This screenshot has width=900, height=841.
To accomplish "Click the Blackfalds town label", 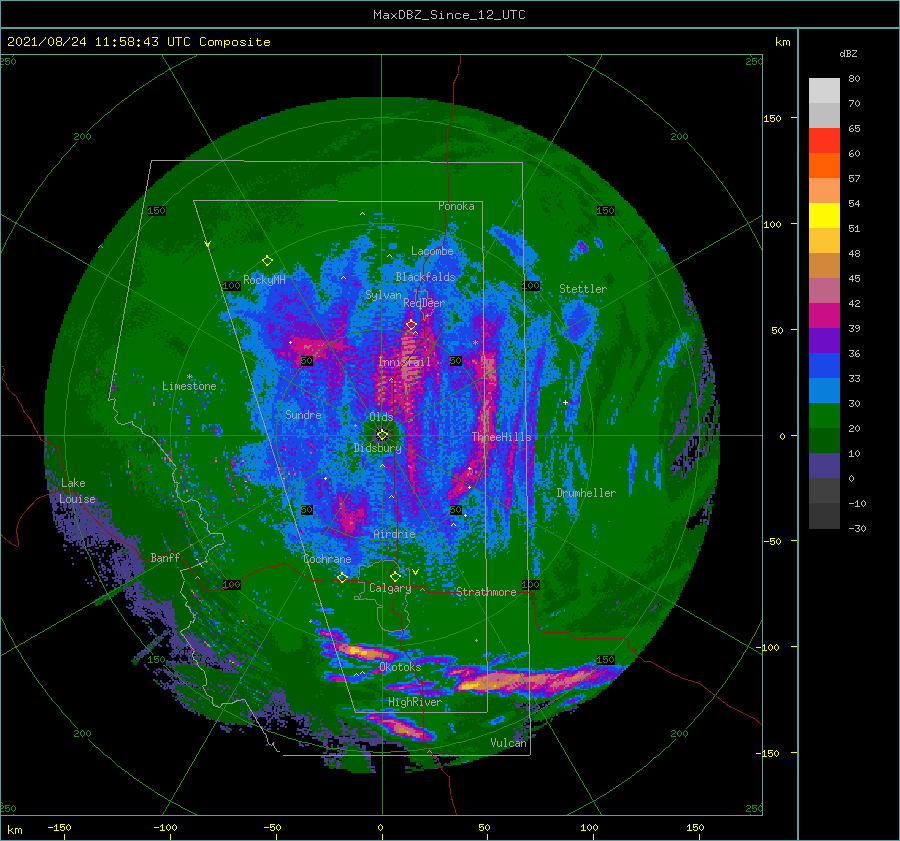I will (425, 277).
